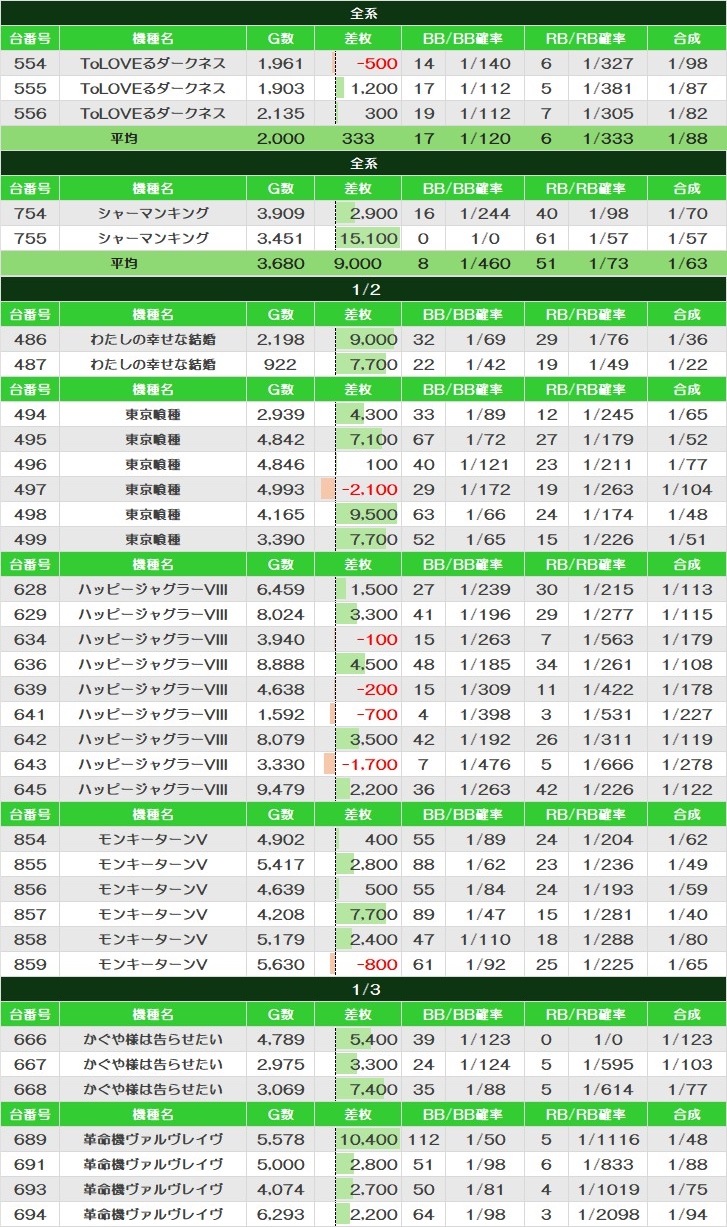Select 平均 label in the row showing 333
The width and height of the screenshot is (727, 1227).
point(124,138)
